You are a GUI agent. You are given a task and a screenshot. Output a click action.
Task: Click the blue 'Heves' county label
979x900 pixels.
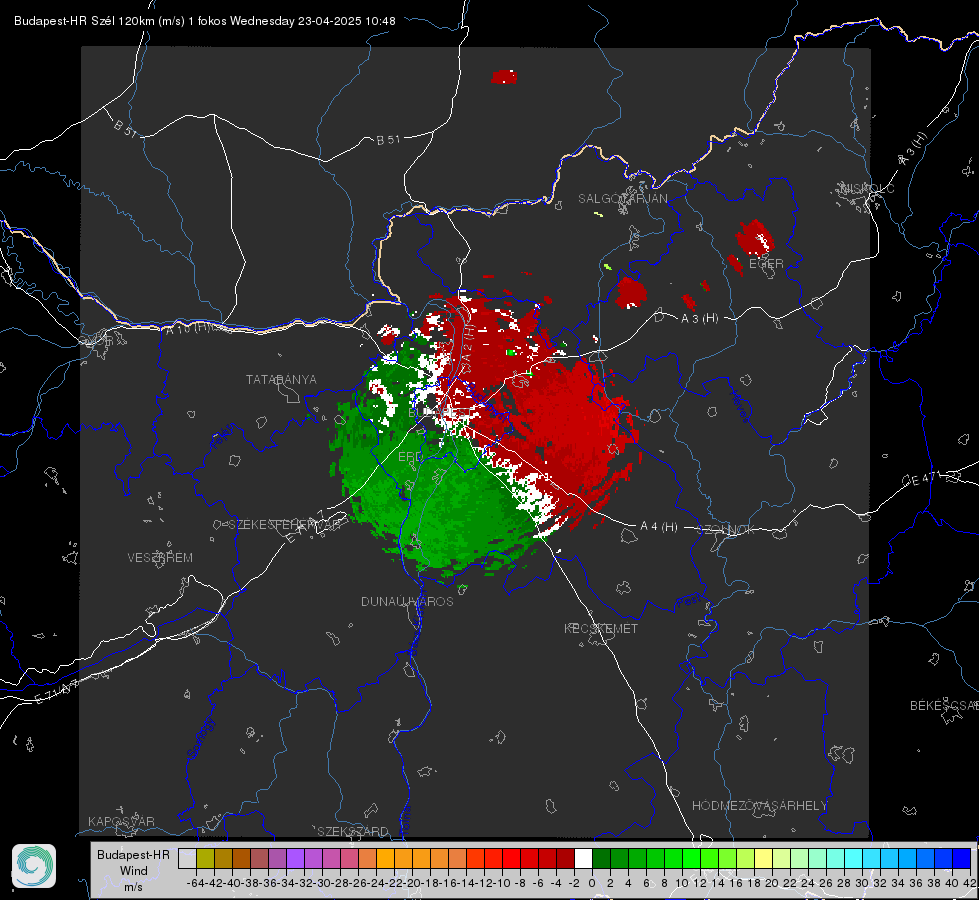[x=740, y=406]
